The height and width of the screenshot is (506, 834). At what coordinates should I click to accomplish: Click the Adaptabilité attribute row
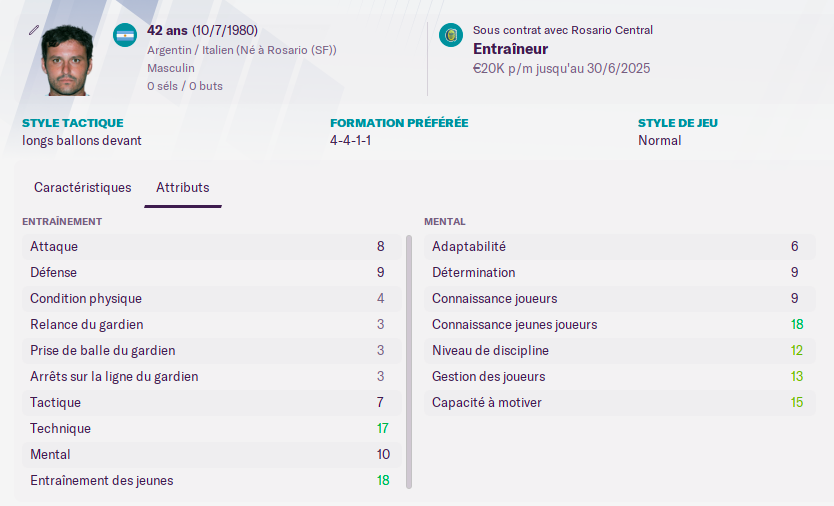620,246
